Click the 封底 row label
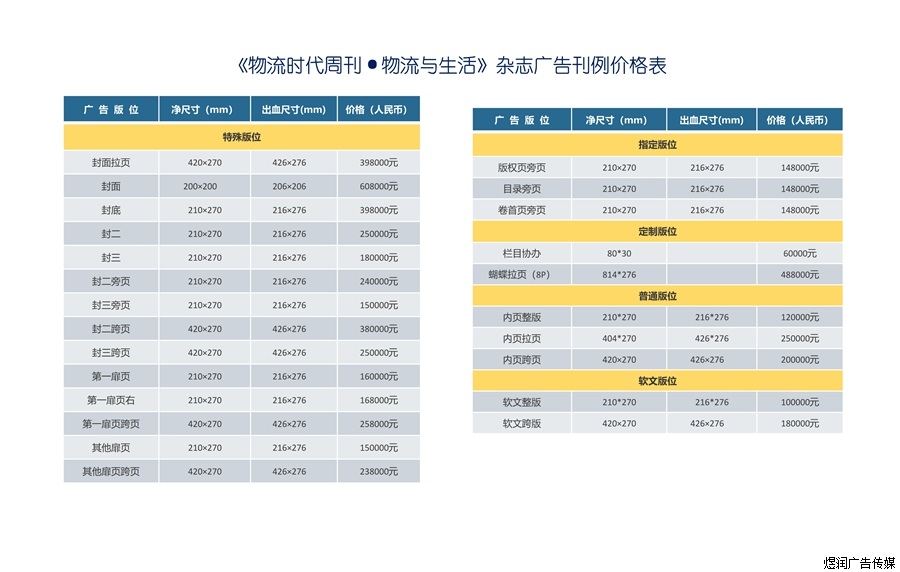The height and width of the screenshot is (572, 900). click(111, 210)
